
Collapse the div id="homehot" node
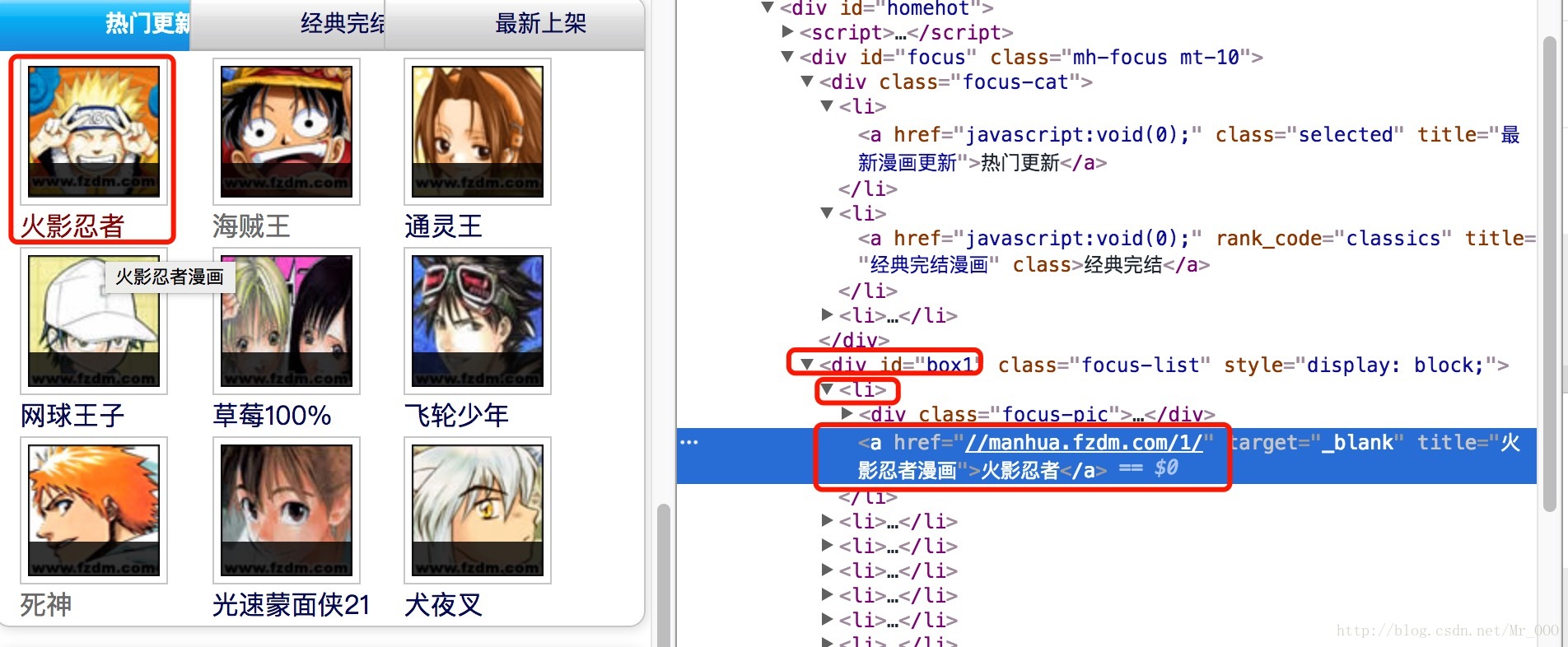(768, 7)
